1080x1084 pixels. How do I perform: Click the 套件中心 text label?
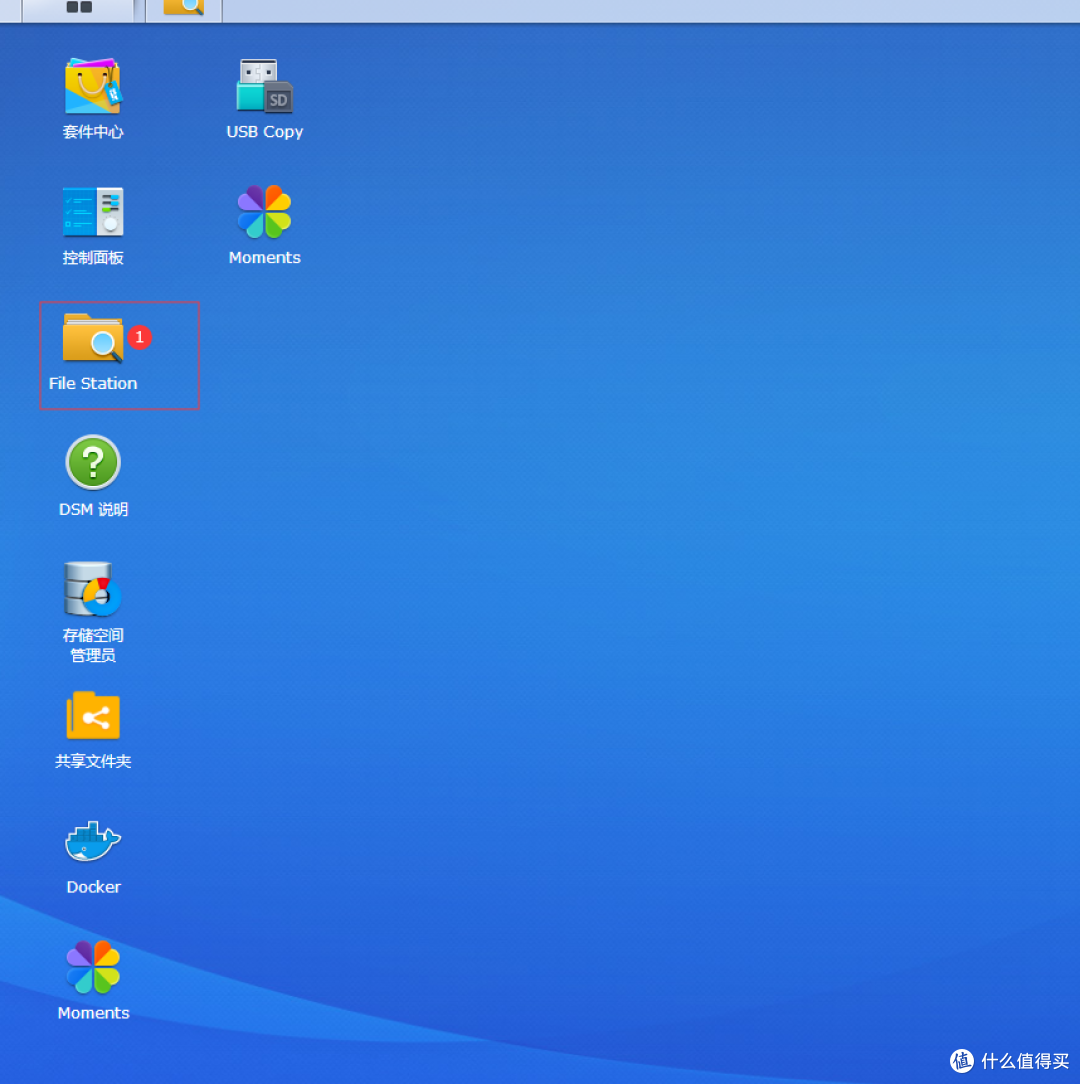(x=93, y=131)
